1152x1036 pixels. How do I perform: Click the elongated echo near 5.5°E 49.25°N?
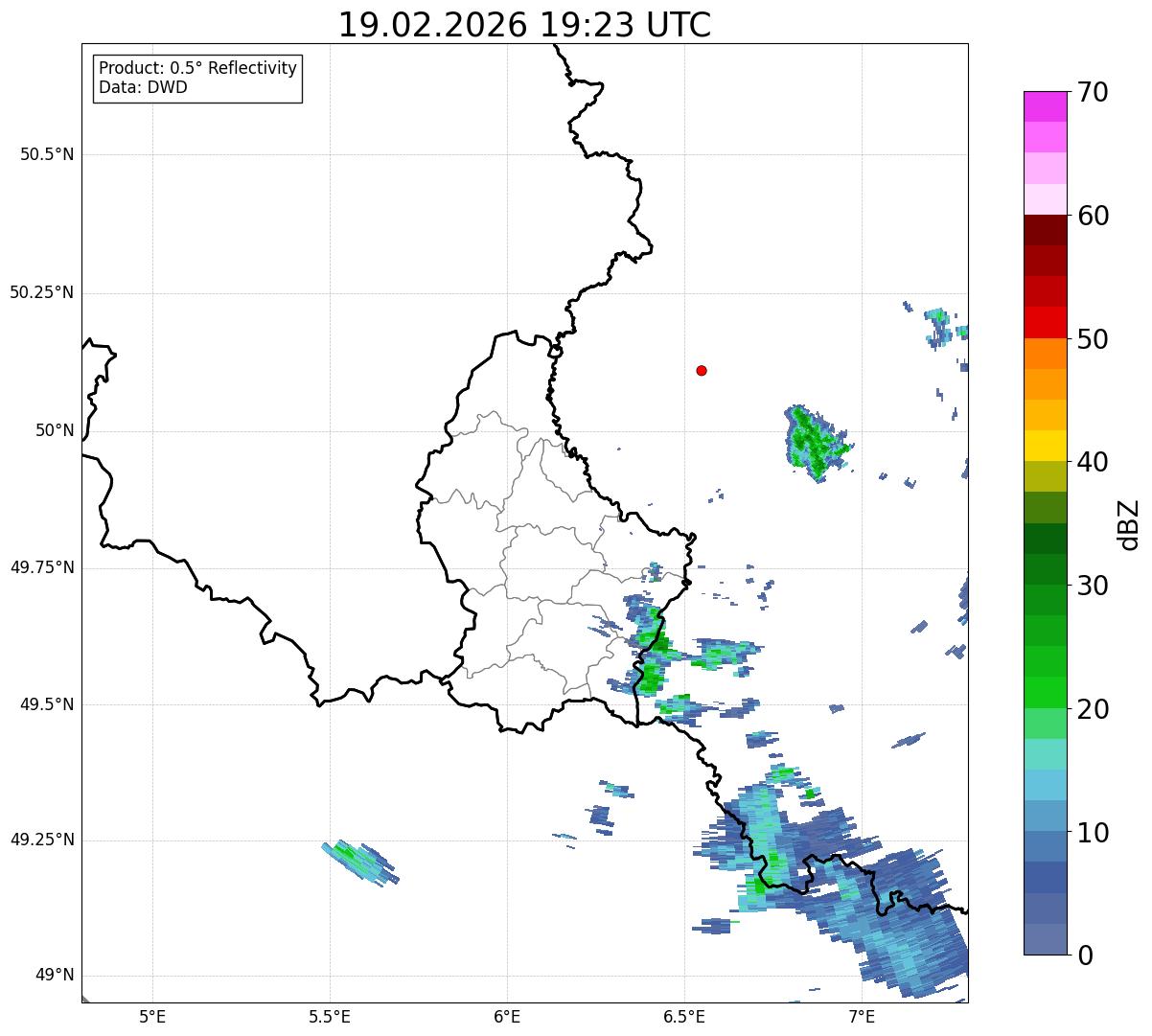(359, 863)
